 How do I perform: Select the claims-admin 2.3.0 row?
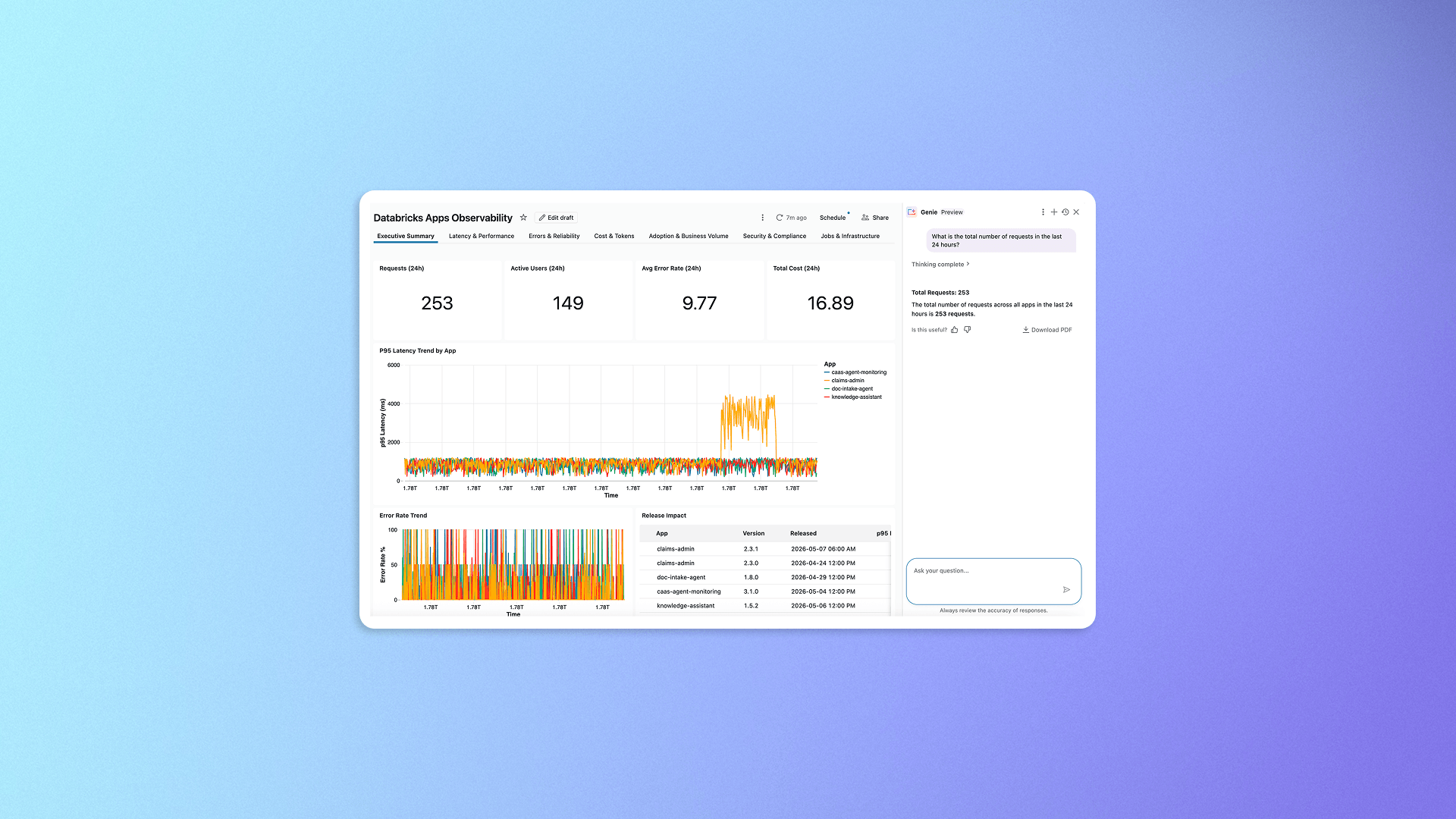[x=765, y=563]
